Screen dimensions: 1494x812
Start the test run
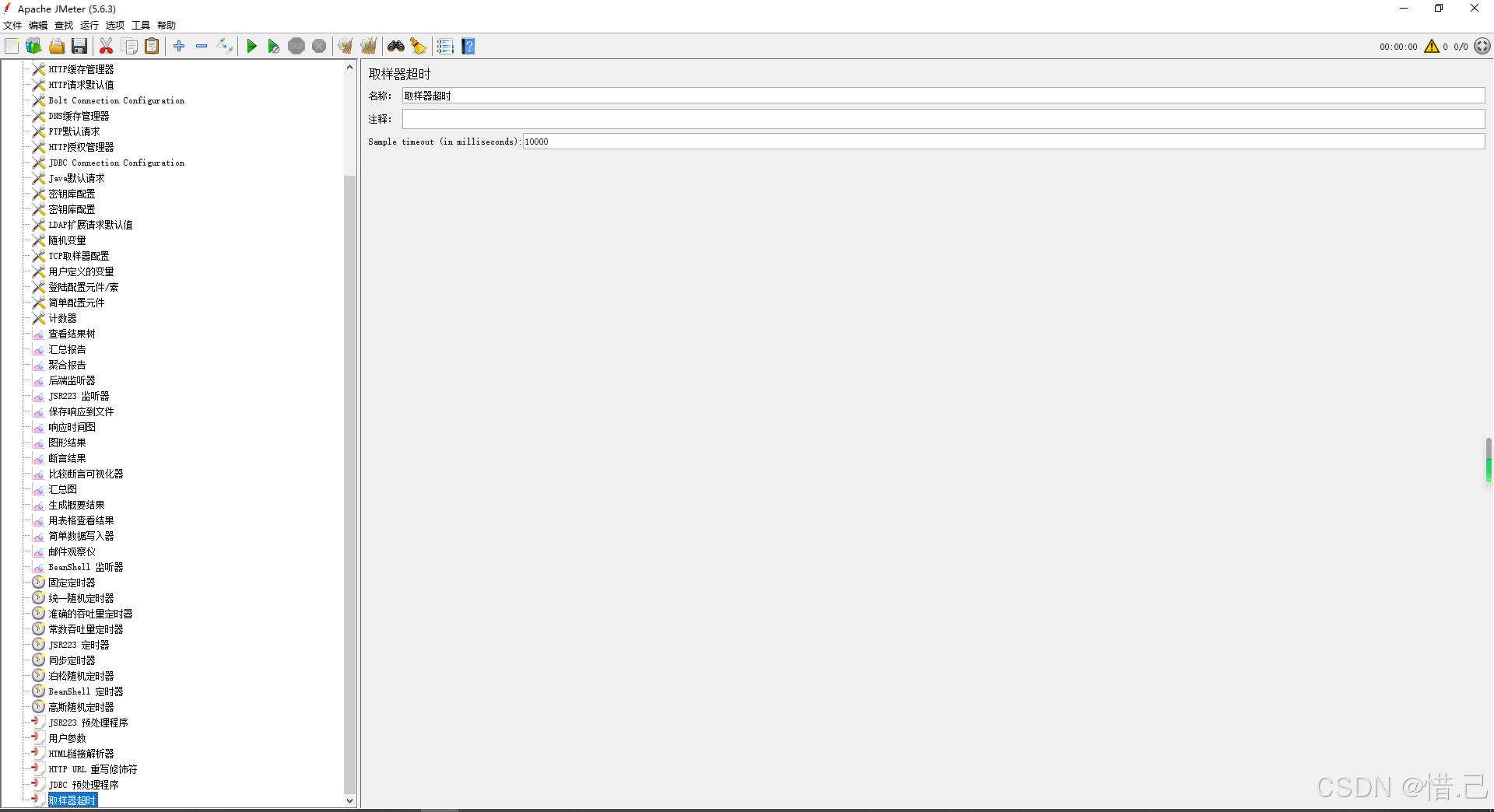(251, 47)
